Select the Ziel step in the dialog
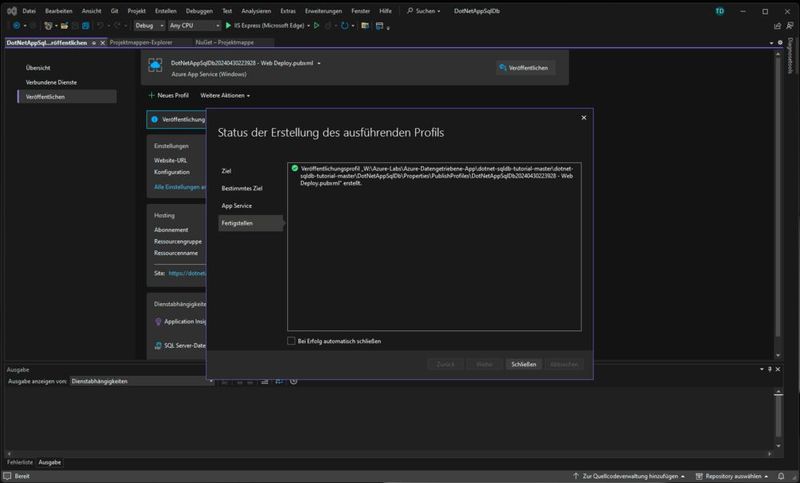800x483 pixels. pos(226,171)
